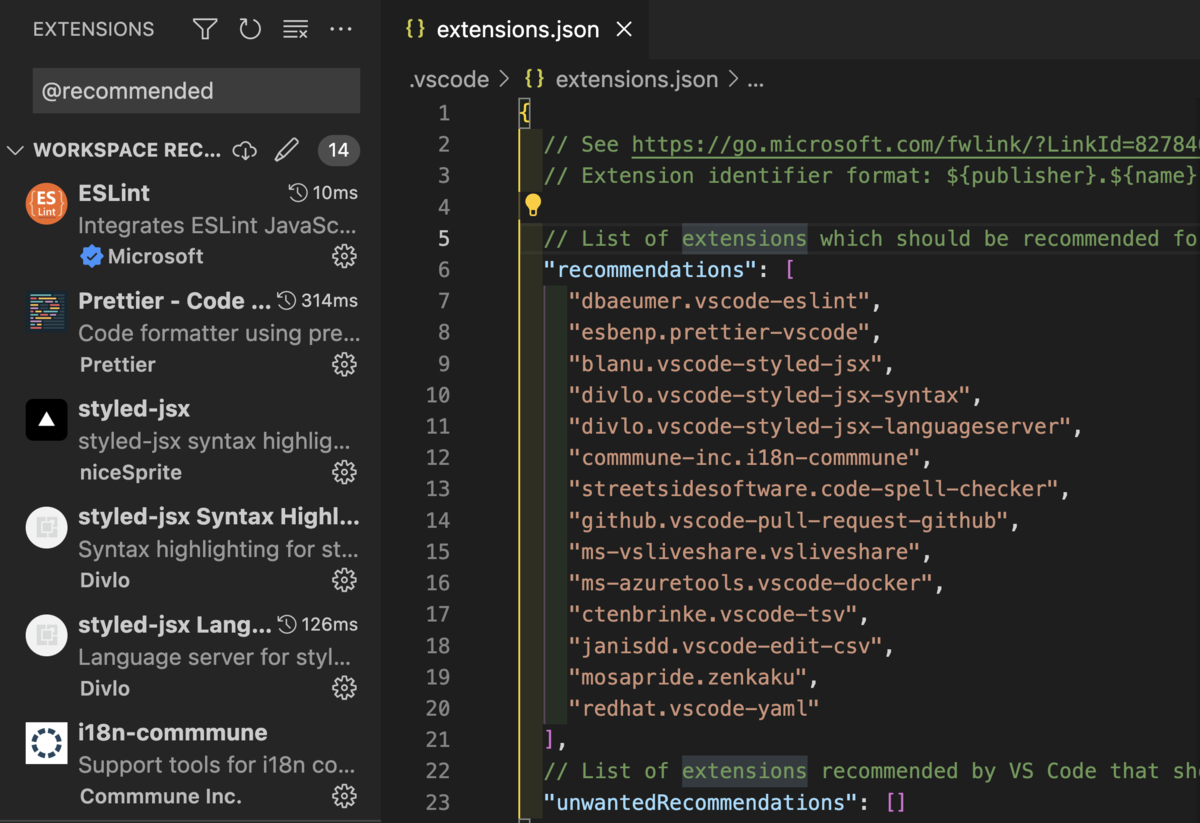Click "commmune-inc.i18n-commmune" string
The width and height of the screenshot is (1200, 823).
(744, 458)
